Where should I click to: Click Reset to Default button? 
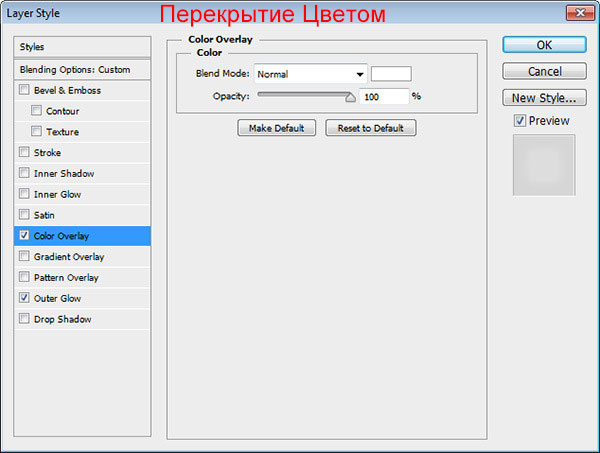tap(371, 128)
